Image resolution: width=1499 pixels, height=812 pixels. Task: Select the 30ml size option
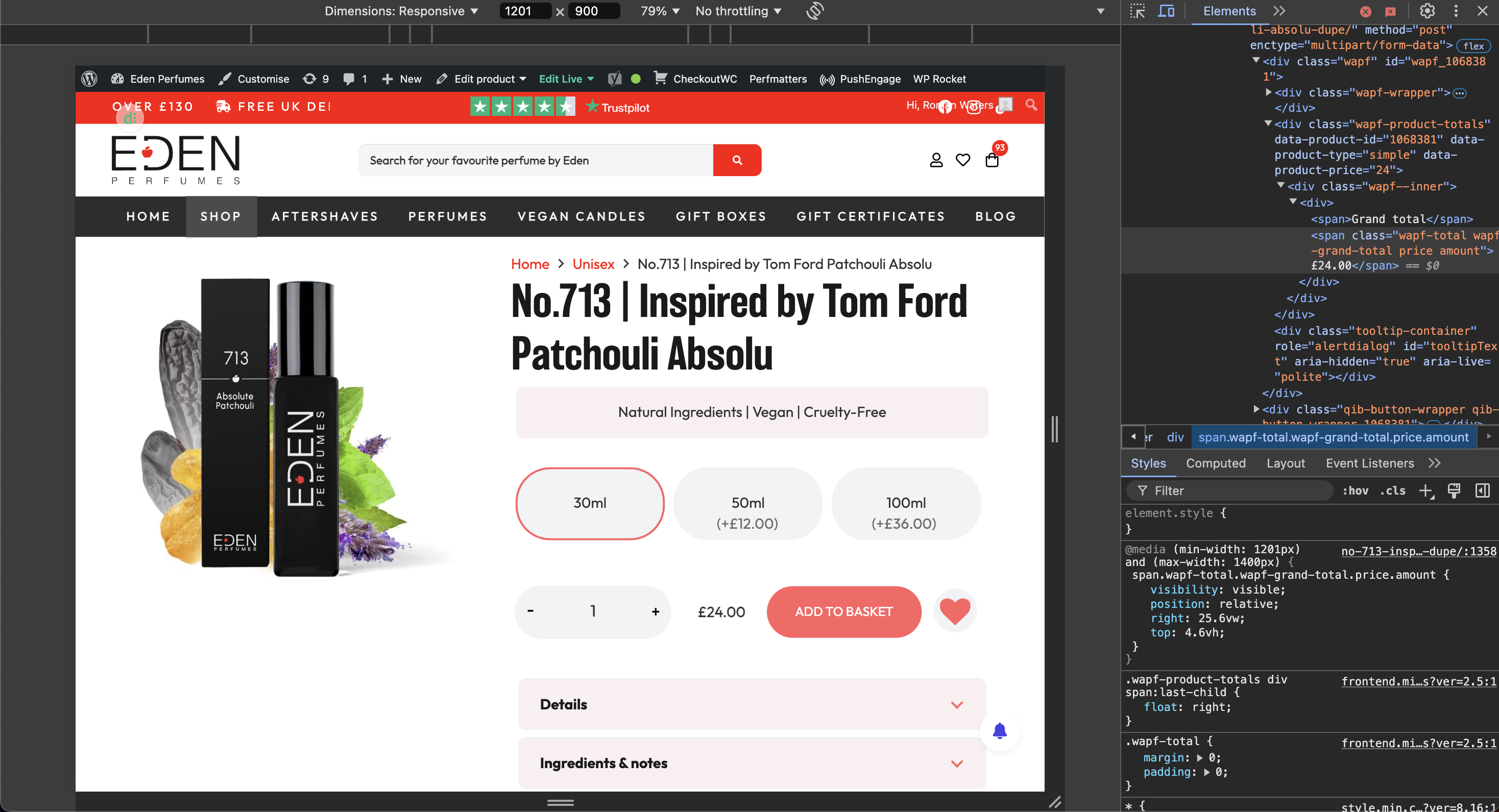click(590, 503)
